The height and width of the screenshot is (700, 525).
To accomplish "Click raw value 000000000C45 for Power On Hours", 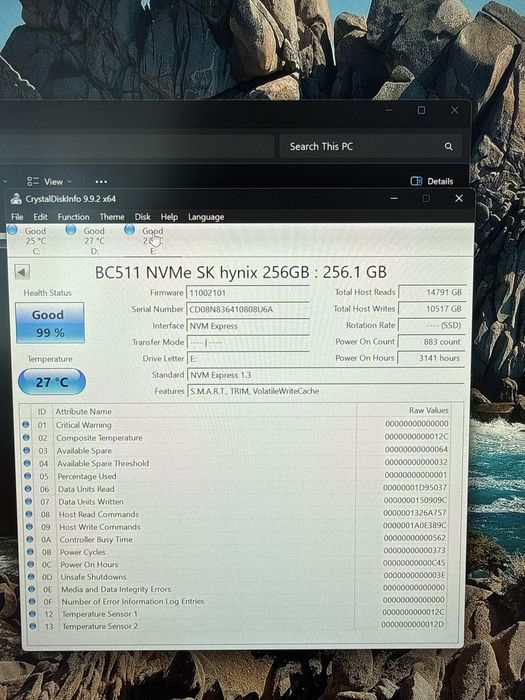I will [x=414, y=563].
